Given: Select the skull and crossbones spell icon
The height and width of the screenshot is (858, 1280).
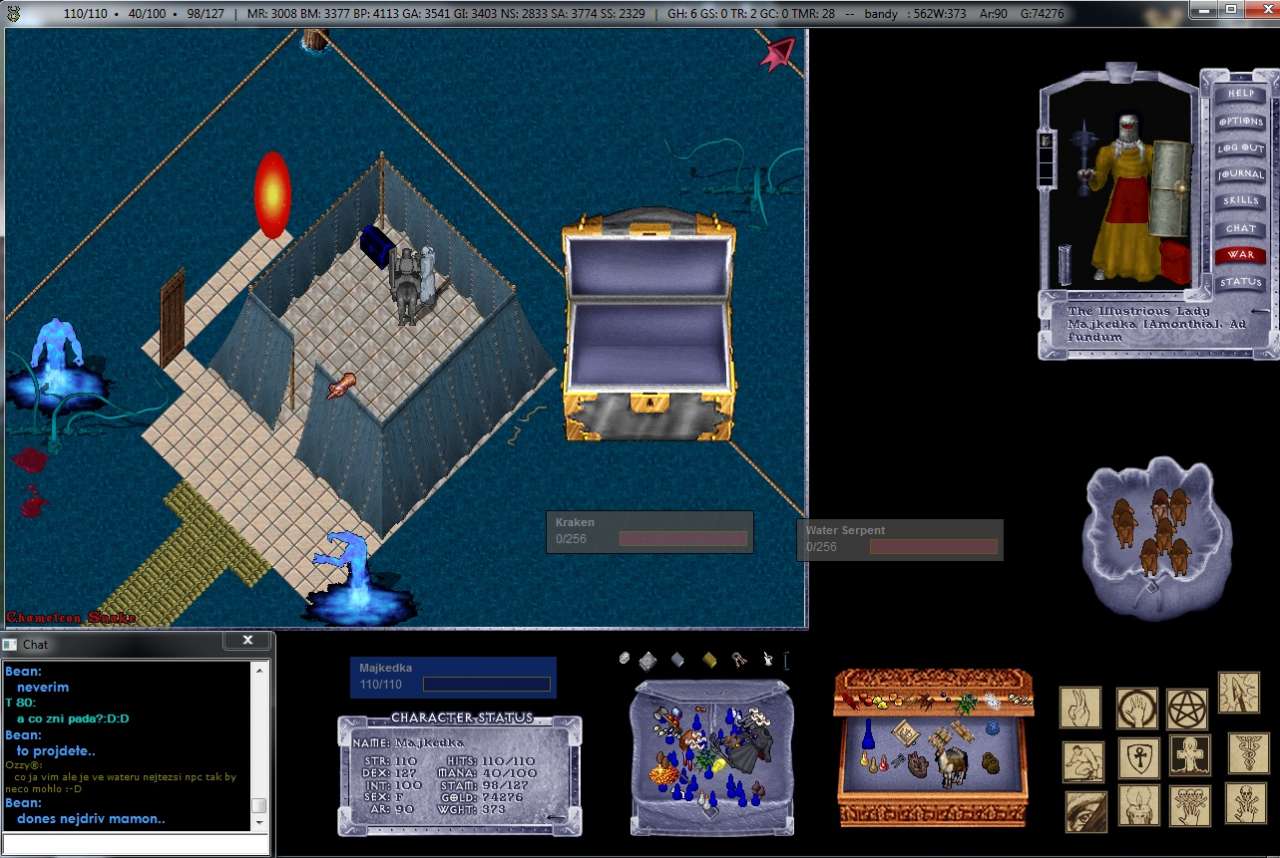Looking at the screenshot, I should (x=1245, y=802).
